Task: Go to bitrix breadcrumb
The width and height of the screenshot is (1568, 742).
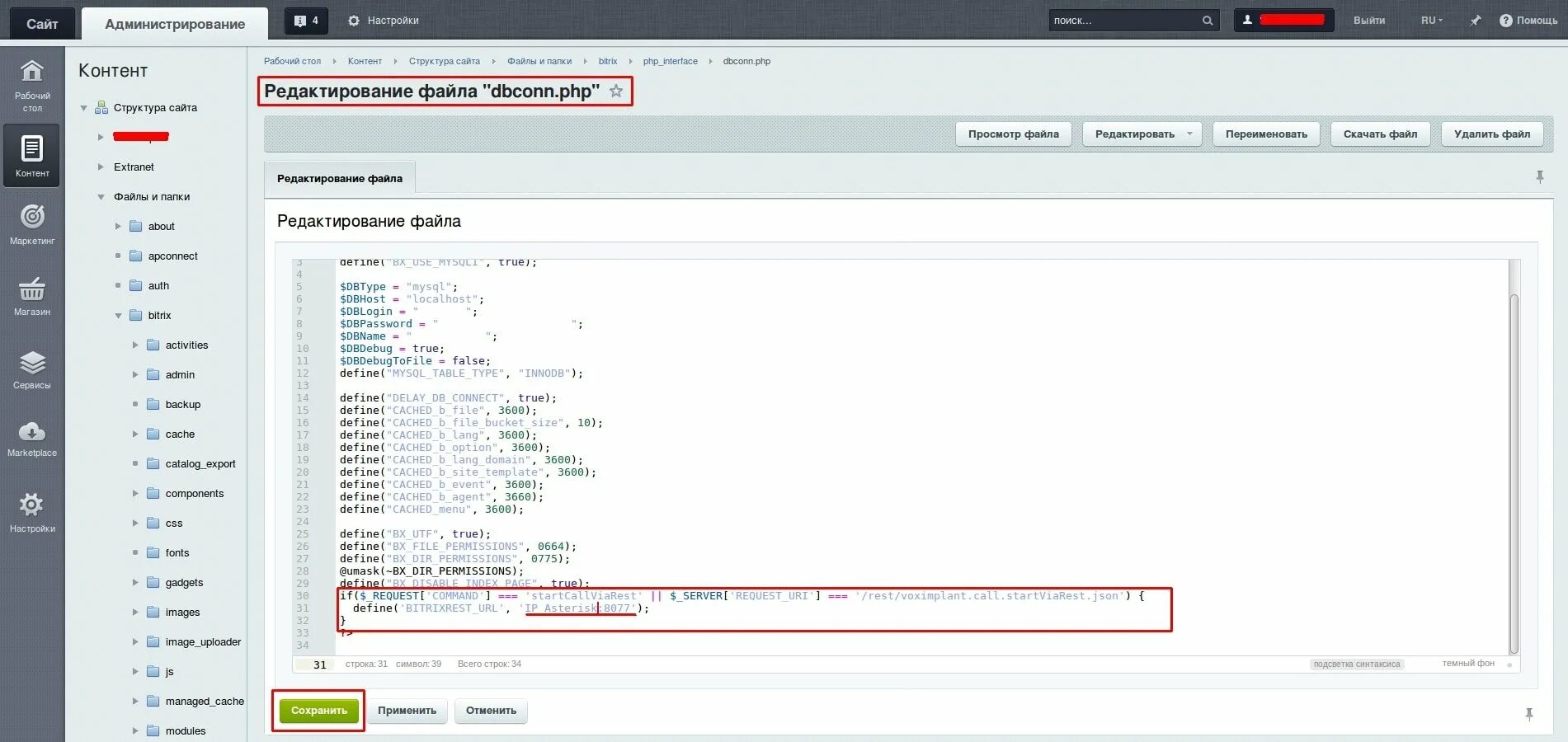Action: [x=608, y=61]
